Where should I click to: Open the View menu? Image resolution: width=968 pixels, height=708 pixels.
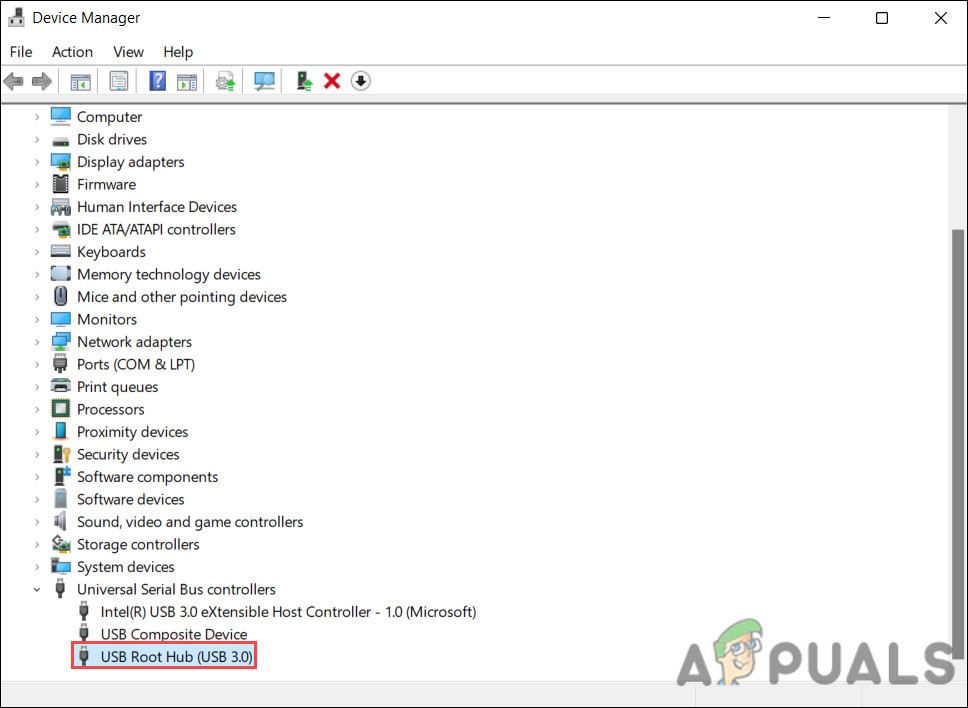pos(128,52)
